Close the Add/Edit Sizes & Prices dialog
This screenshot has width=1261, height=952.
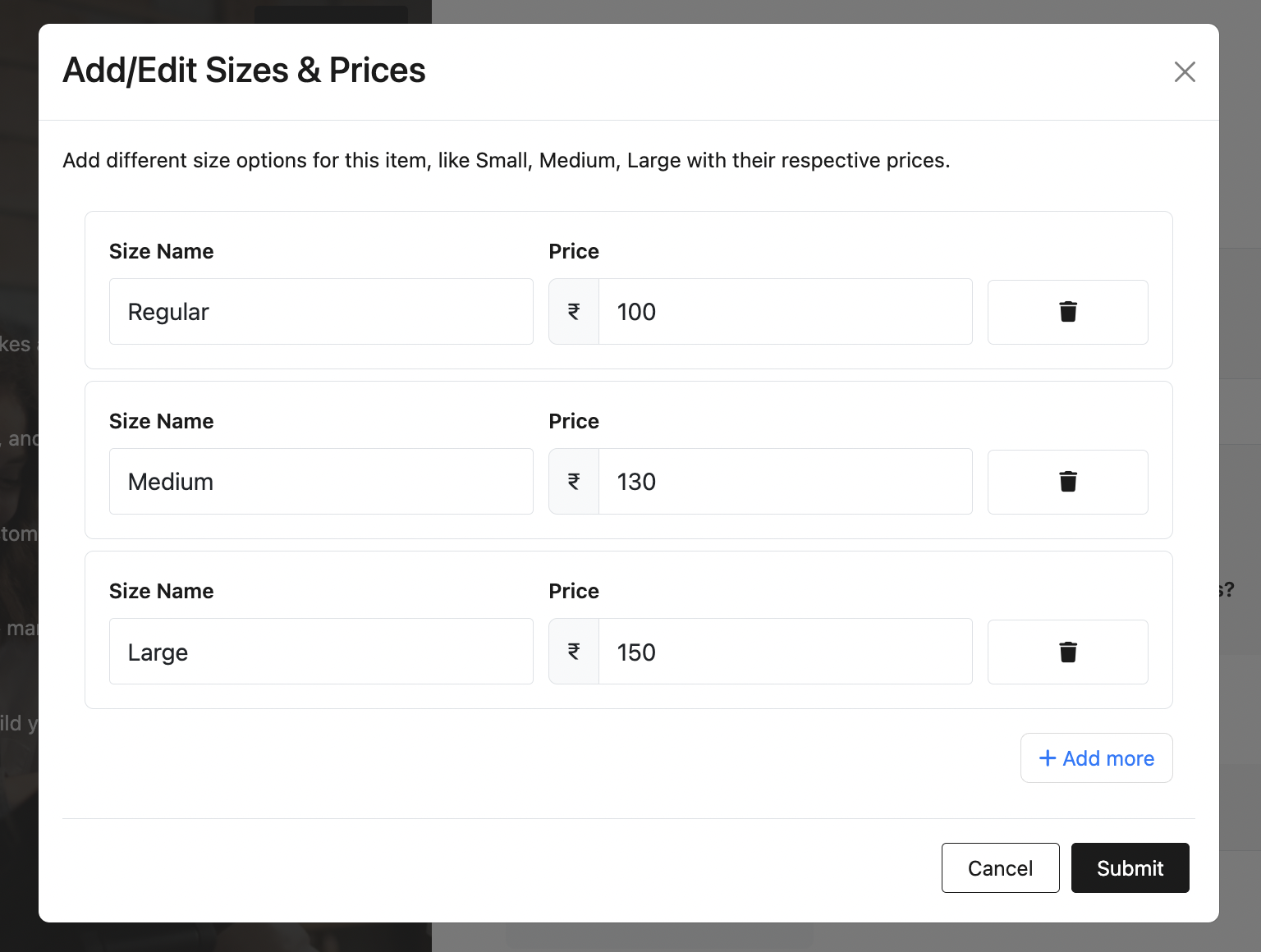[x=1185, y=72]
